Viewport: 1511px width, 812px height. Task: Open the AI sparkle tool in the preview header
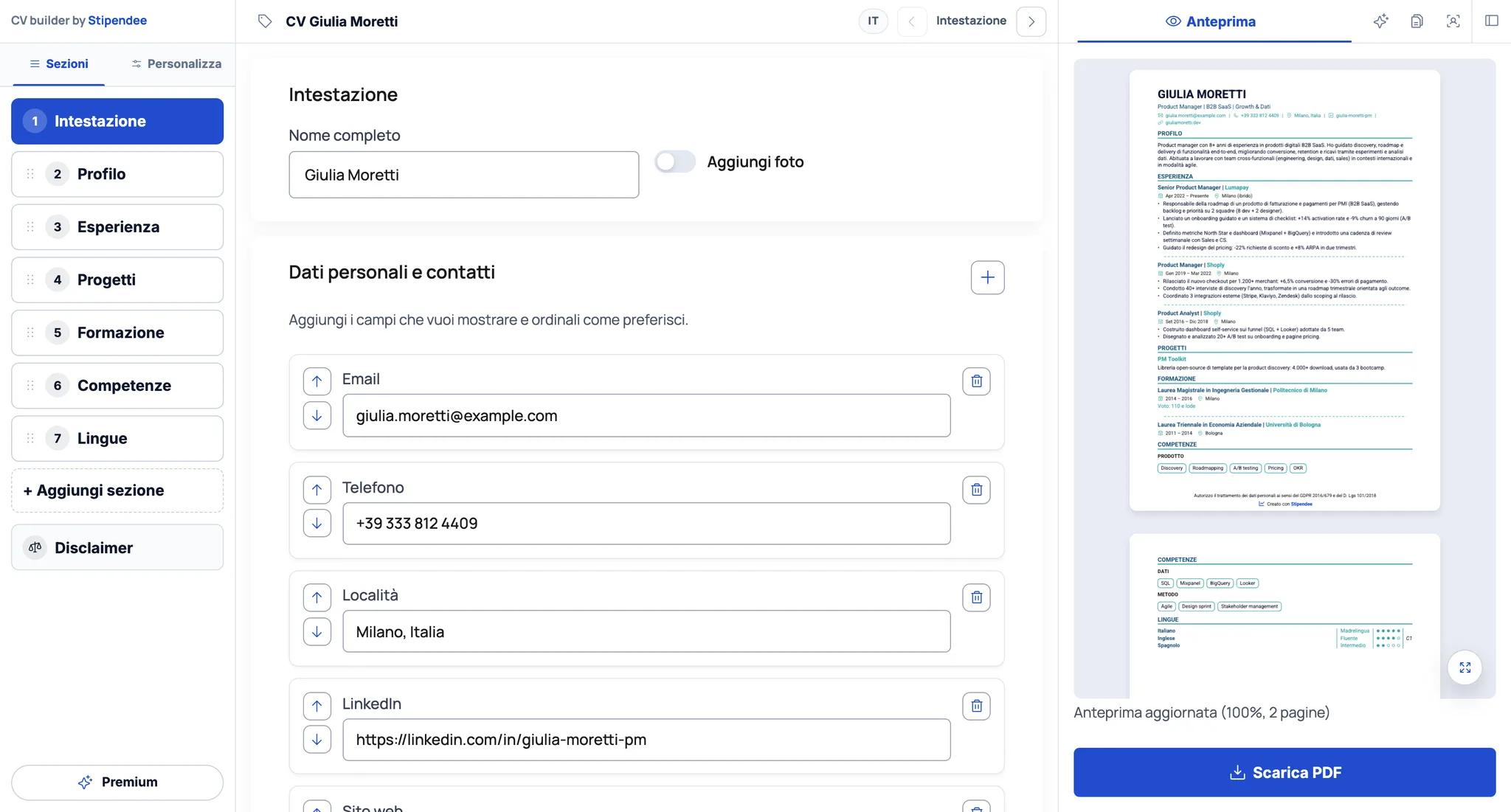pyautogui.click(x=1380, y=21)
